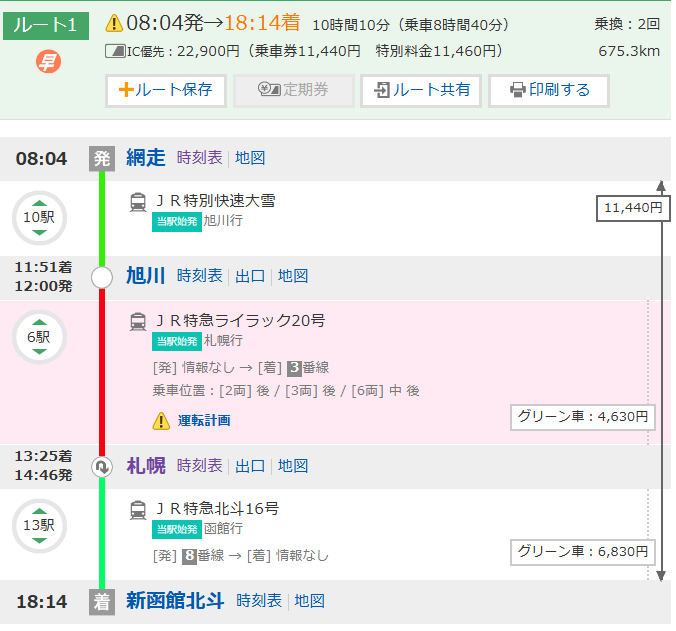Click the greyed 定期券 button

pos(294,90)
